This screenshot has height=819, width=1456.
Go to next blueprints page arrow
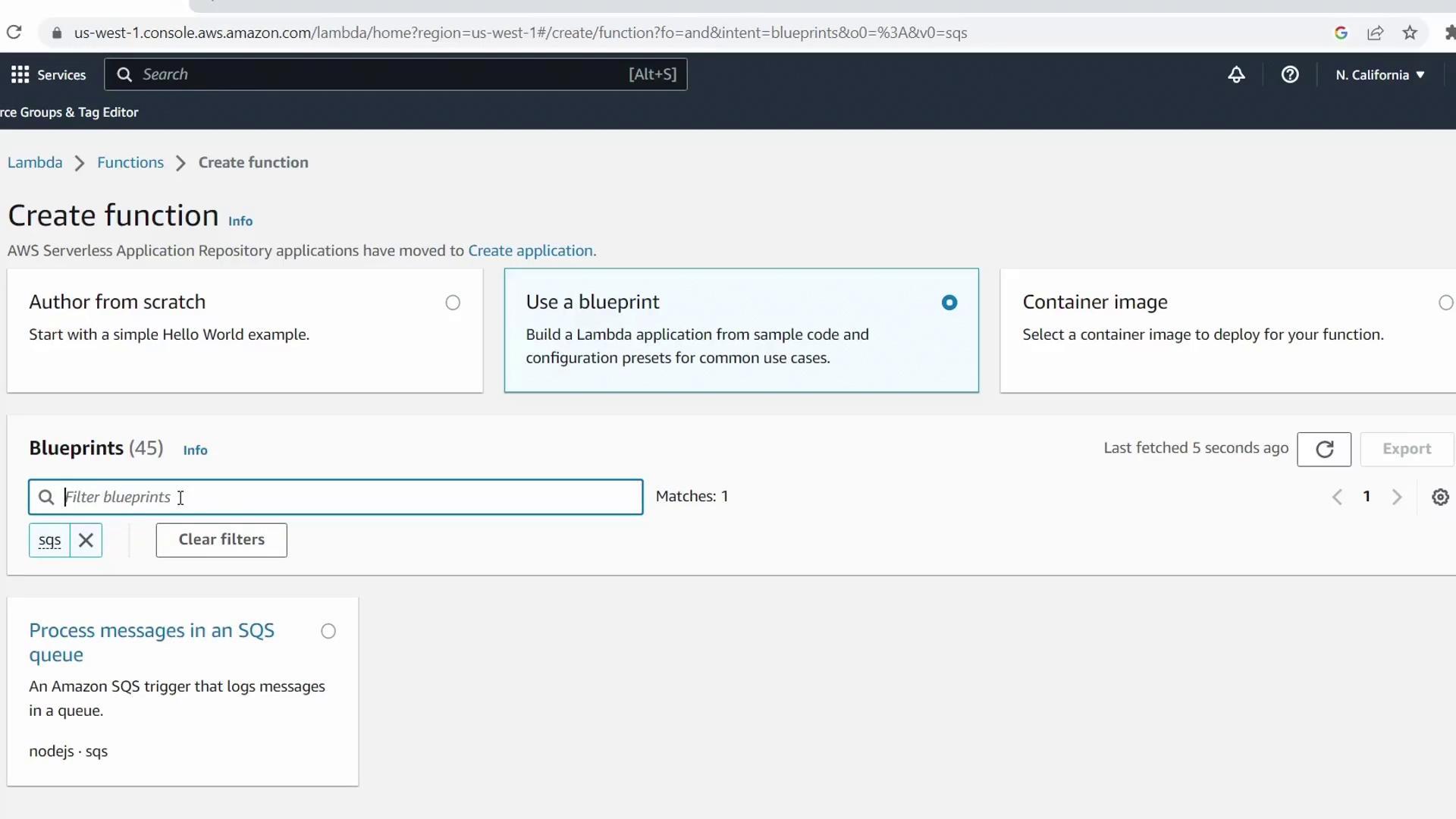click(x=1397, y=497)
